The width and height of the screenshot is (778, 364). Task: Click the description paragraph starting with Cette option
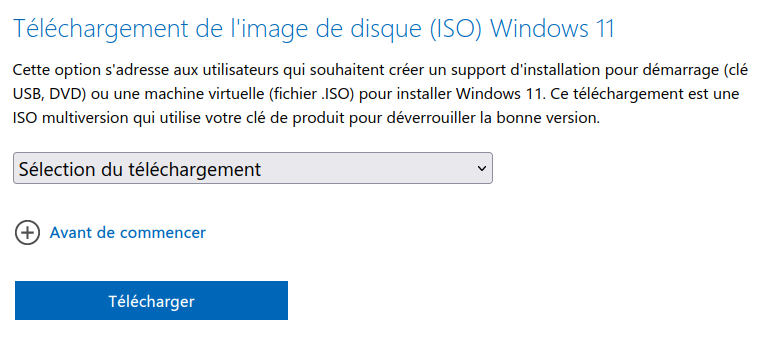click(381, 94)
